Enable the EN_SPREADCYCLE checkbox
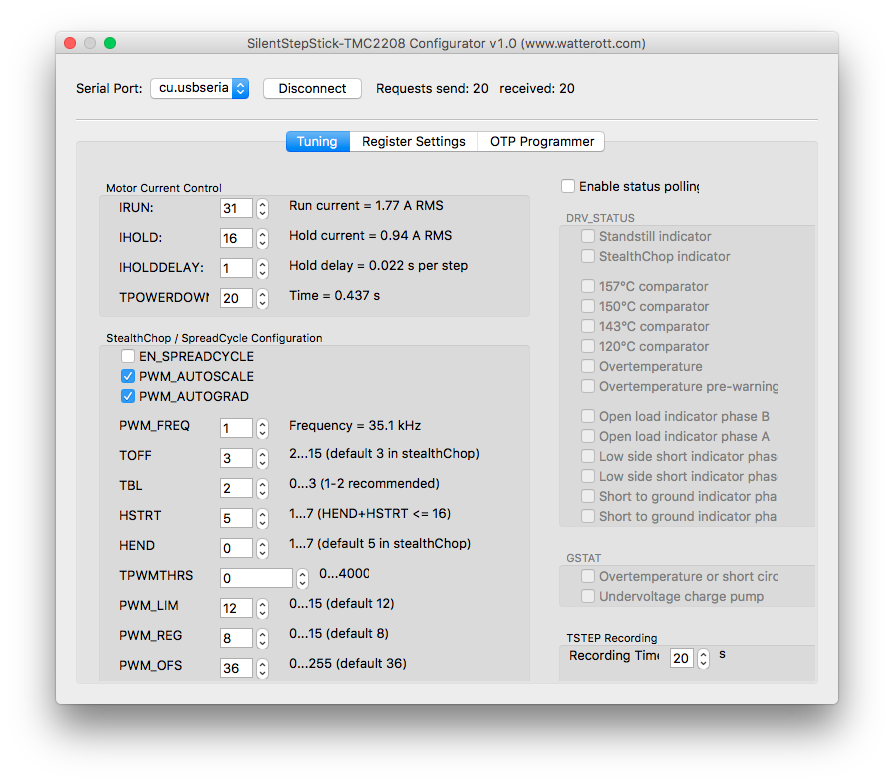Image resolution: width=894 pixels, height=784 pixels. click(128, 356)
